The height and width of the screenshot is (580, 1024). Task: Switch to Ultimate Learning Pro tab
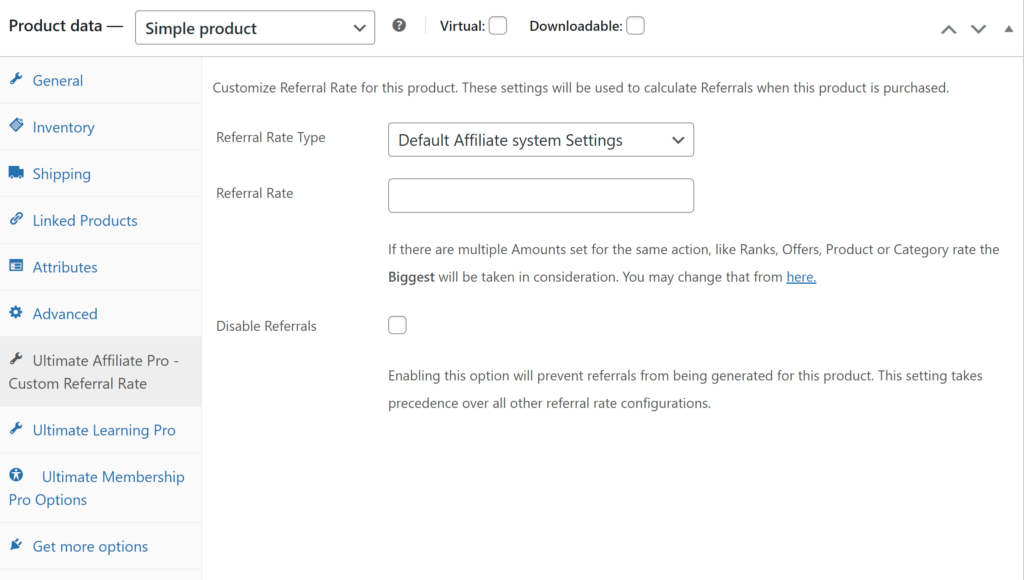point(103,430)
